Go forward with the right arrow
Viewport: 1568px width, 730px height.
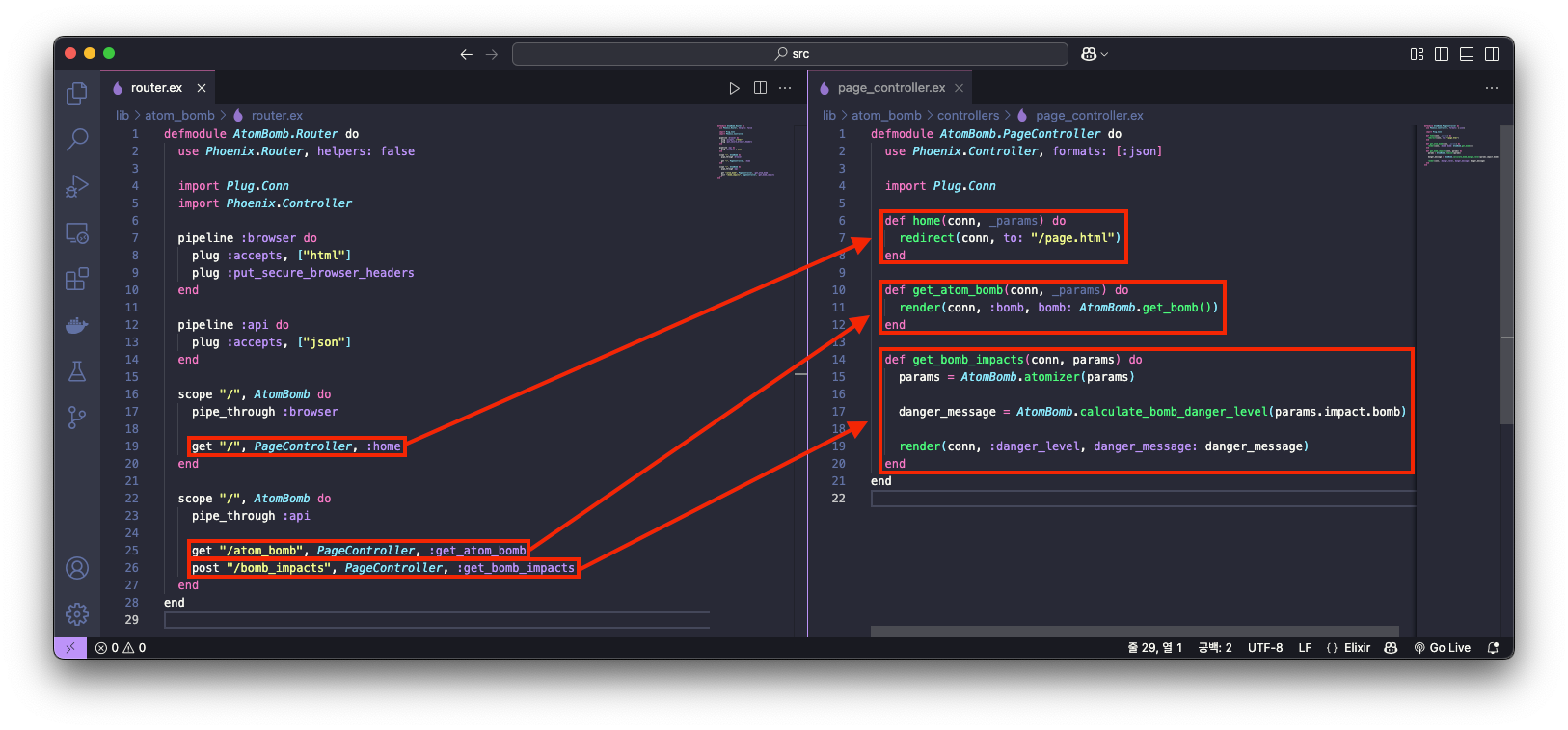[x=492, y=54]
